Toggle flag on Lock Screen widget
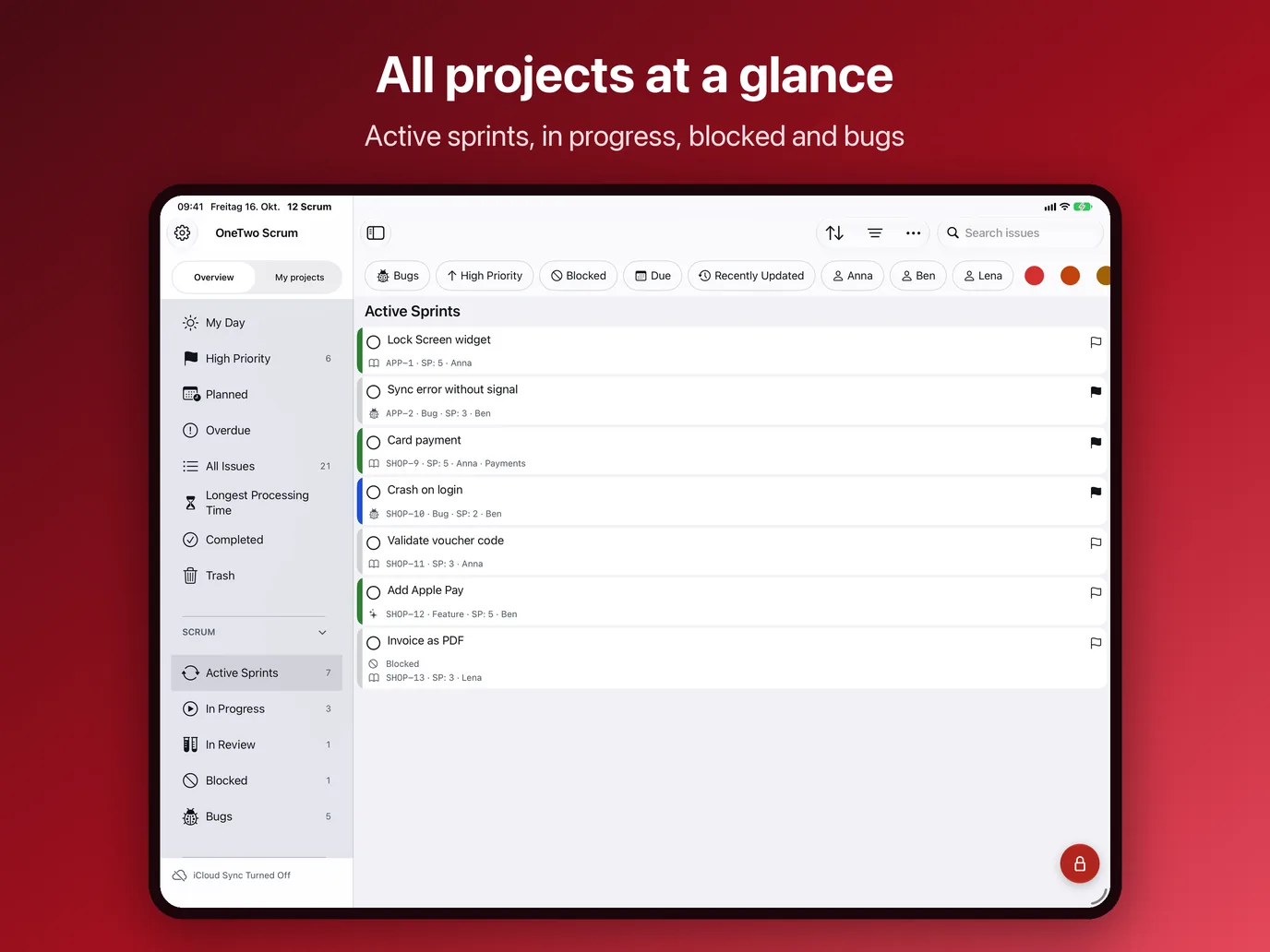Screen dimensions: 1270x952 pos(1096,342)
